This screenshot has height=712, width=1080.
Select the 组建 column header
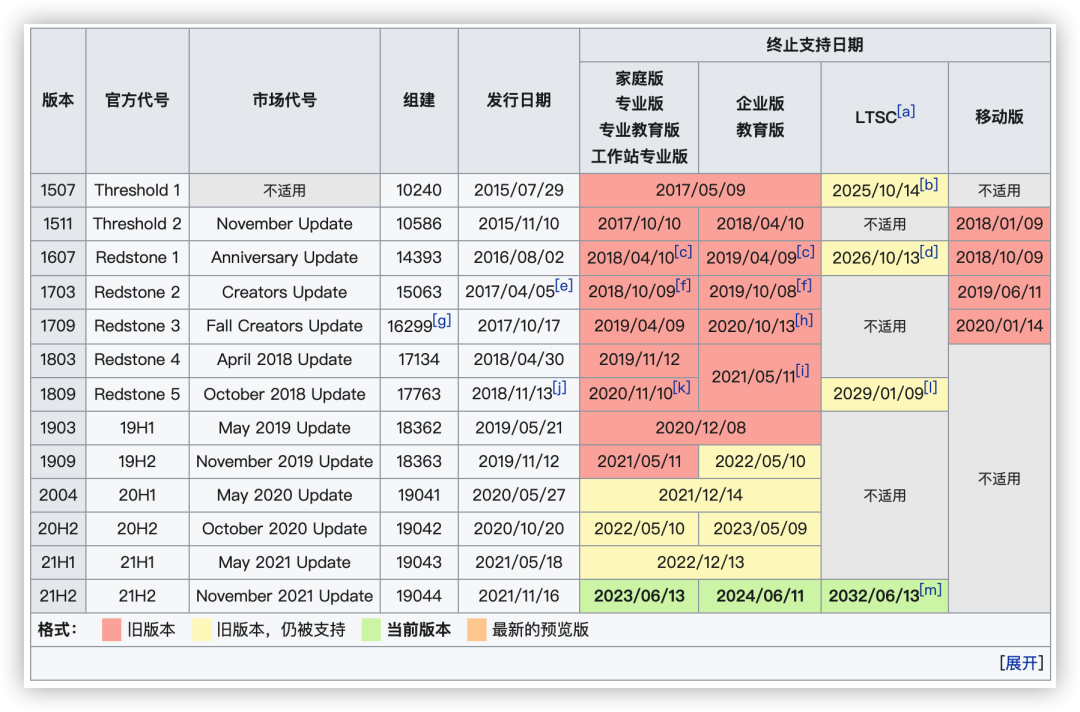click(x=419, y=101)
